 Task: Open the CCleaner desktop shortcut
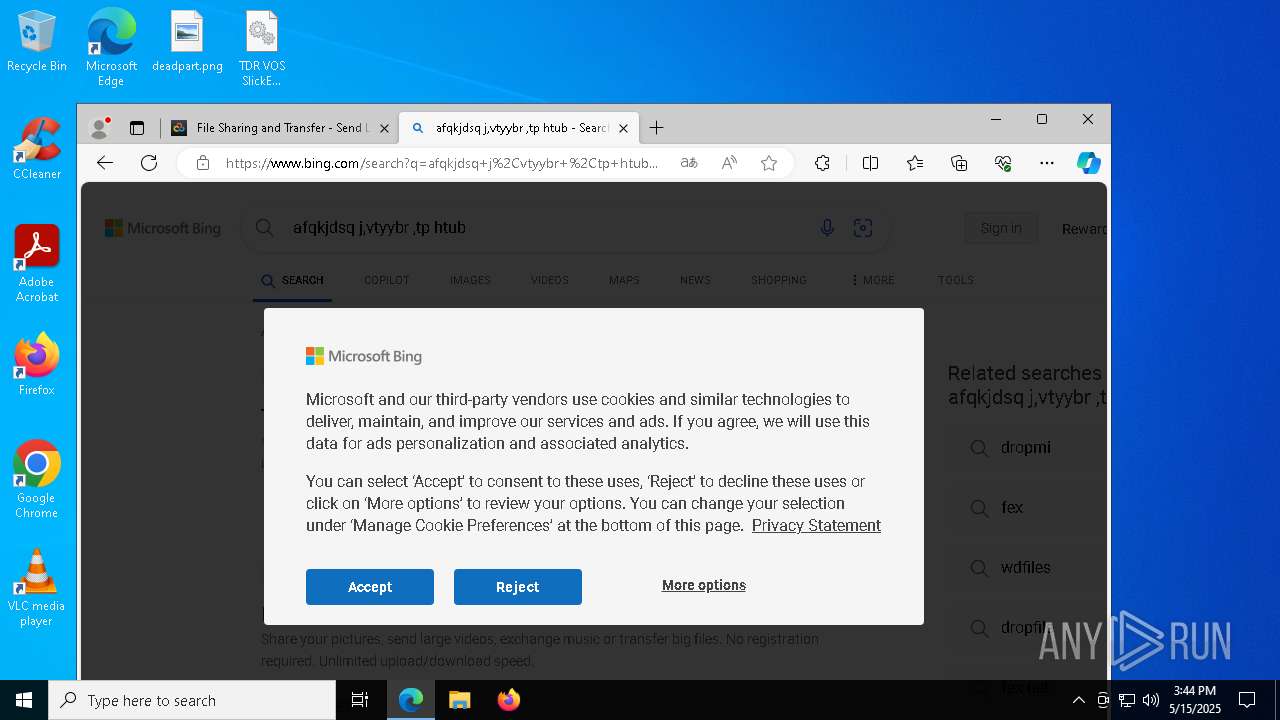point(37,149)
